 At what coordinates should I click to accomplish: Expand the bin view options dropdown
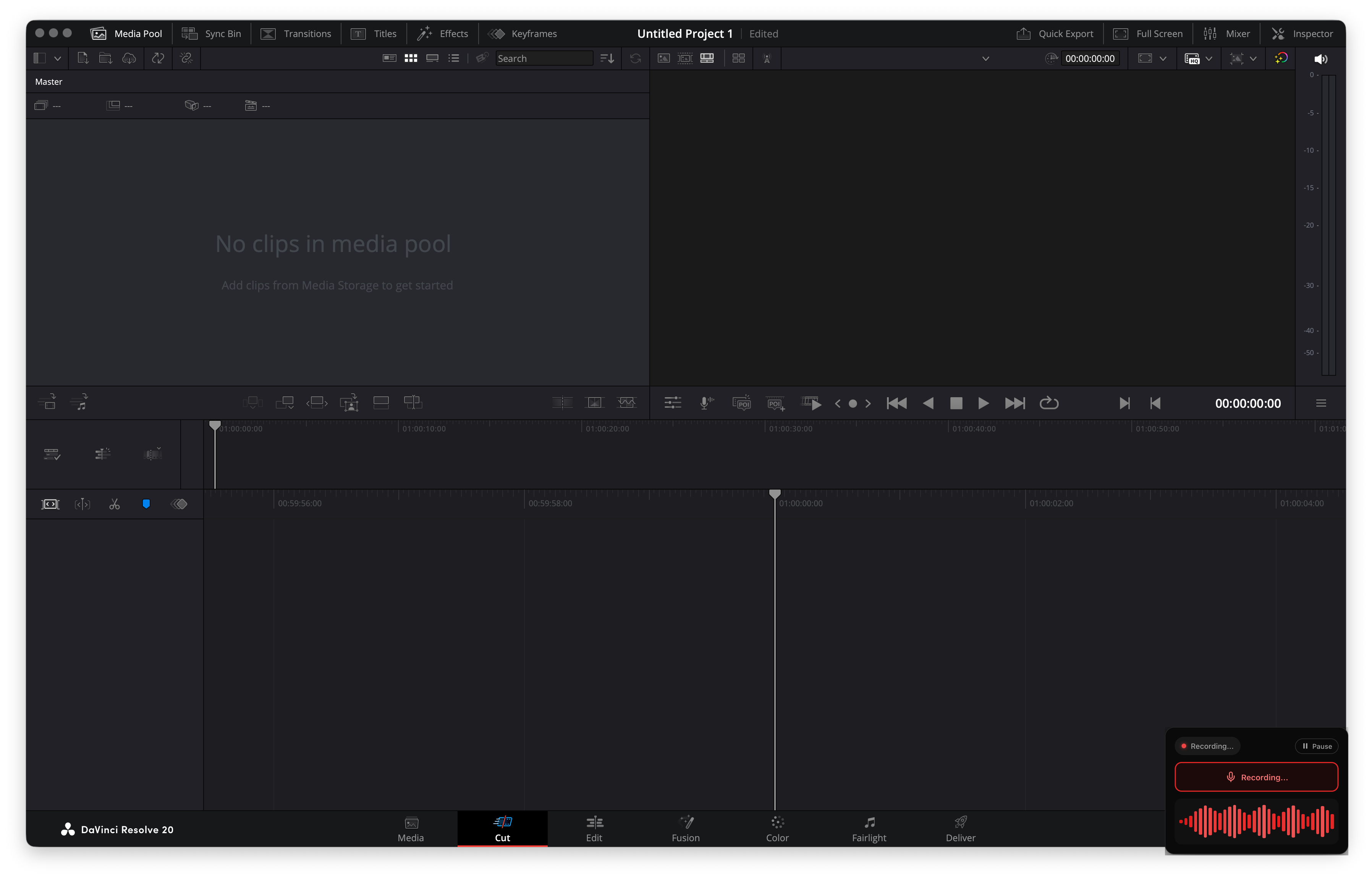pos(57,58)
